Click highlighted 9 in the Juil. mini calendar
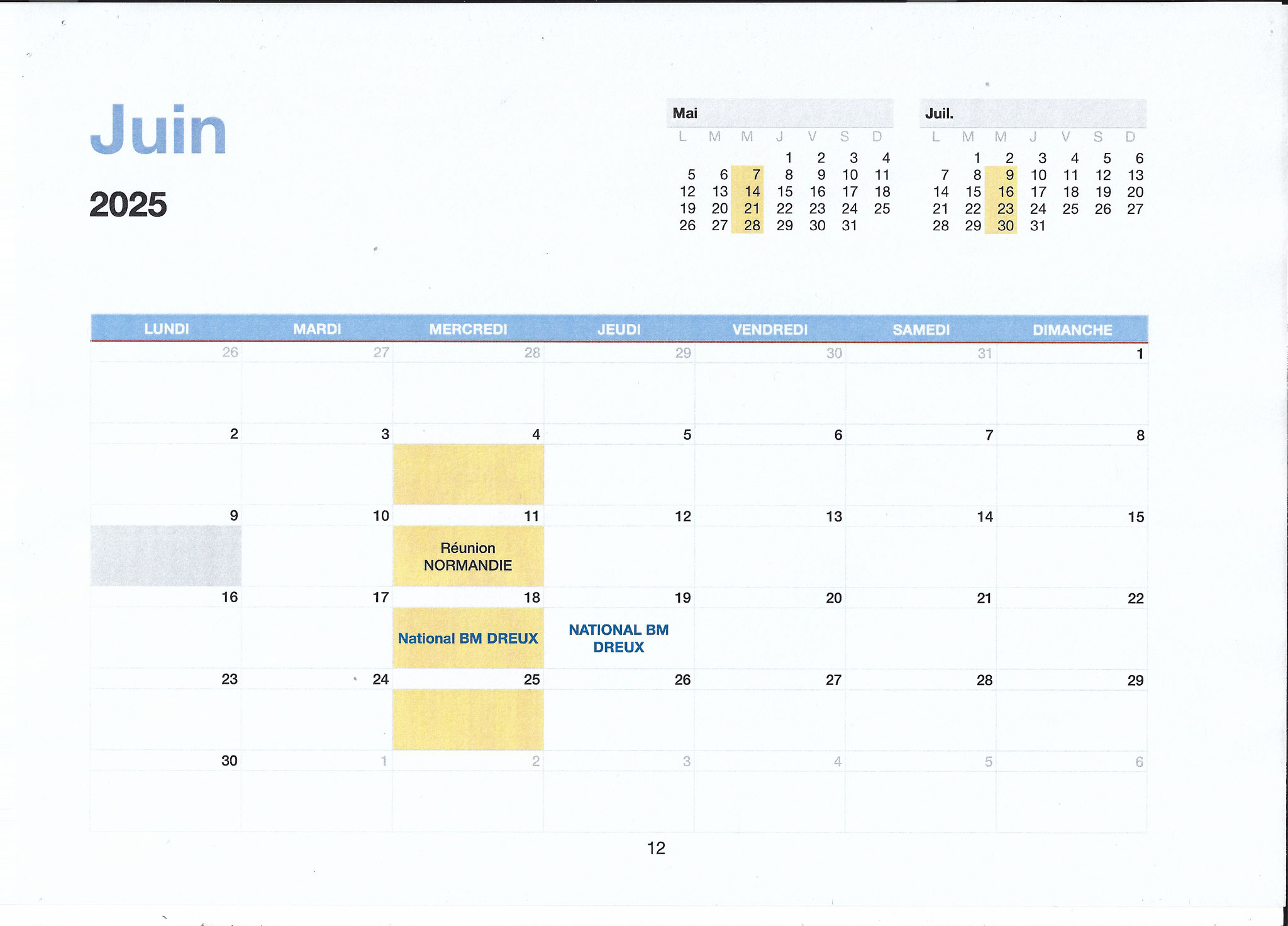 tap(1010, 175)
